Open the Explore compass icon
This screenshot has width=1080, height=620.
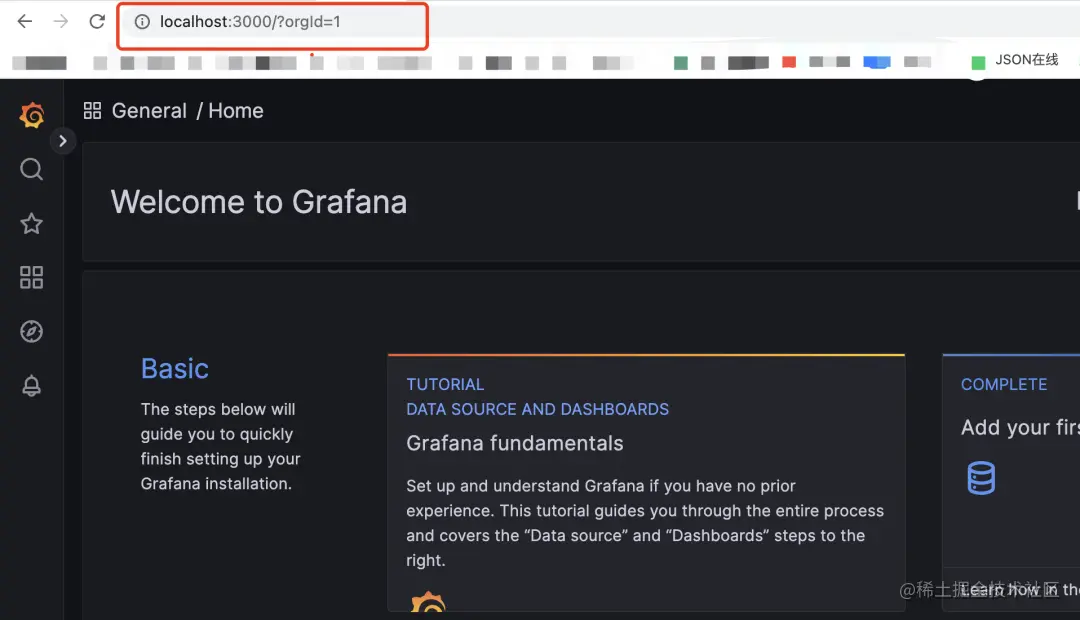pyautogui.click(x=31, y=331)
